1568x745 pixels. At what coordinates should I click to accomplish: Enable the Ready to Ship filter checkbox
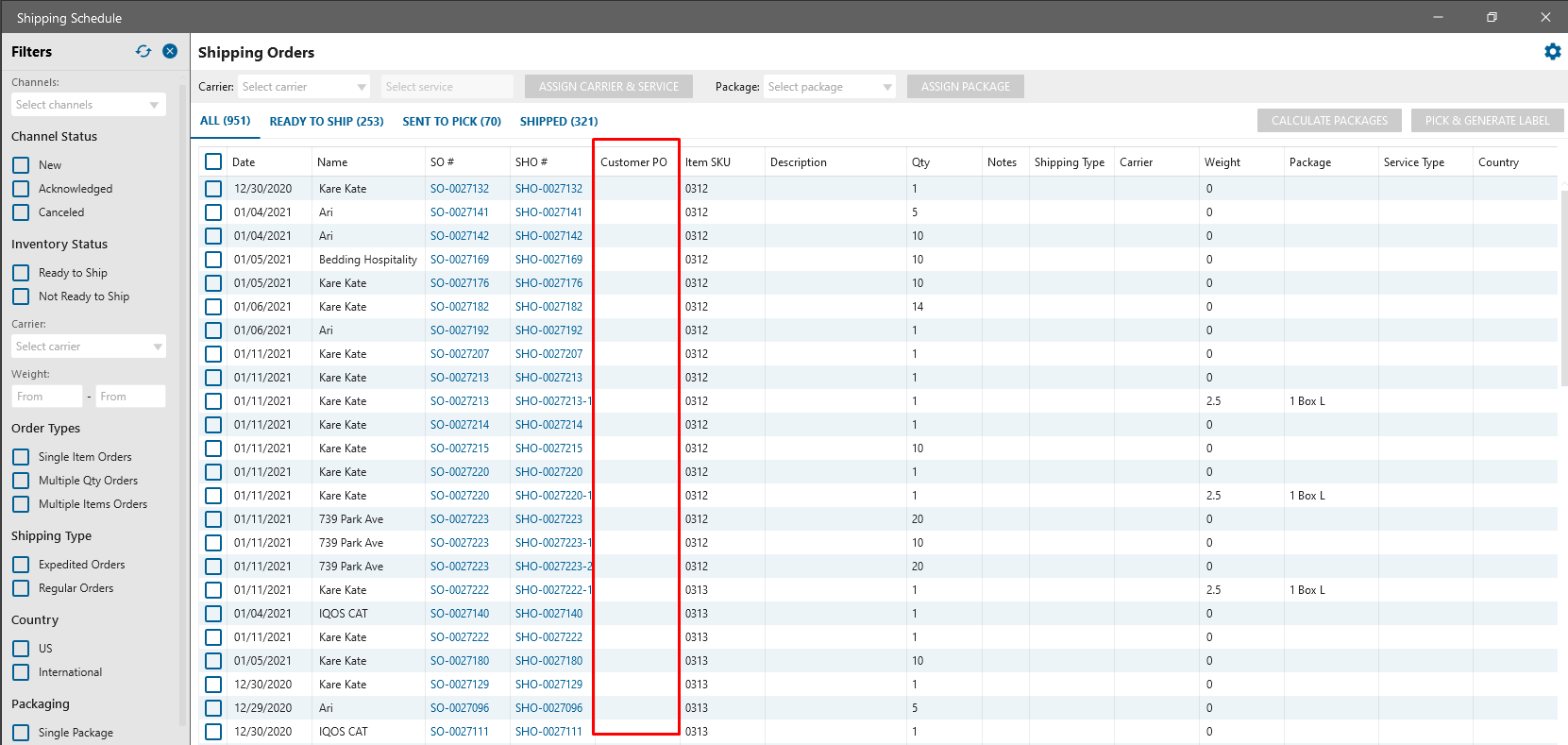(x=21, y=273)
